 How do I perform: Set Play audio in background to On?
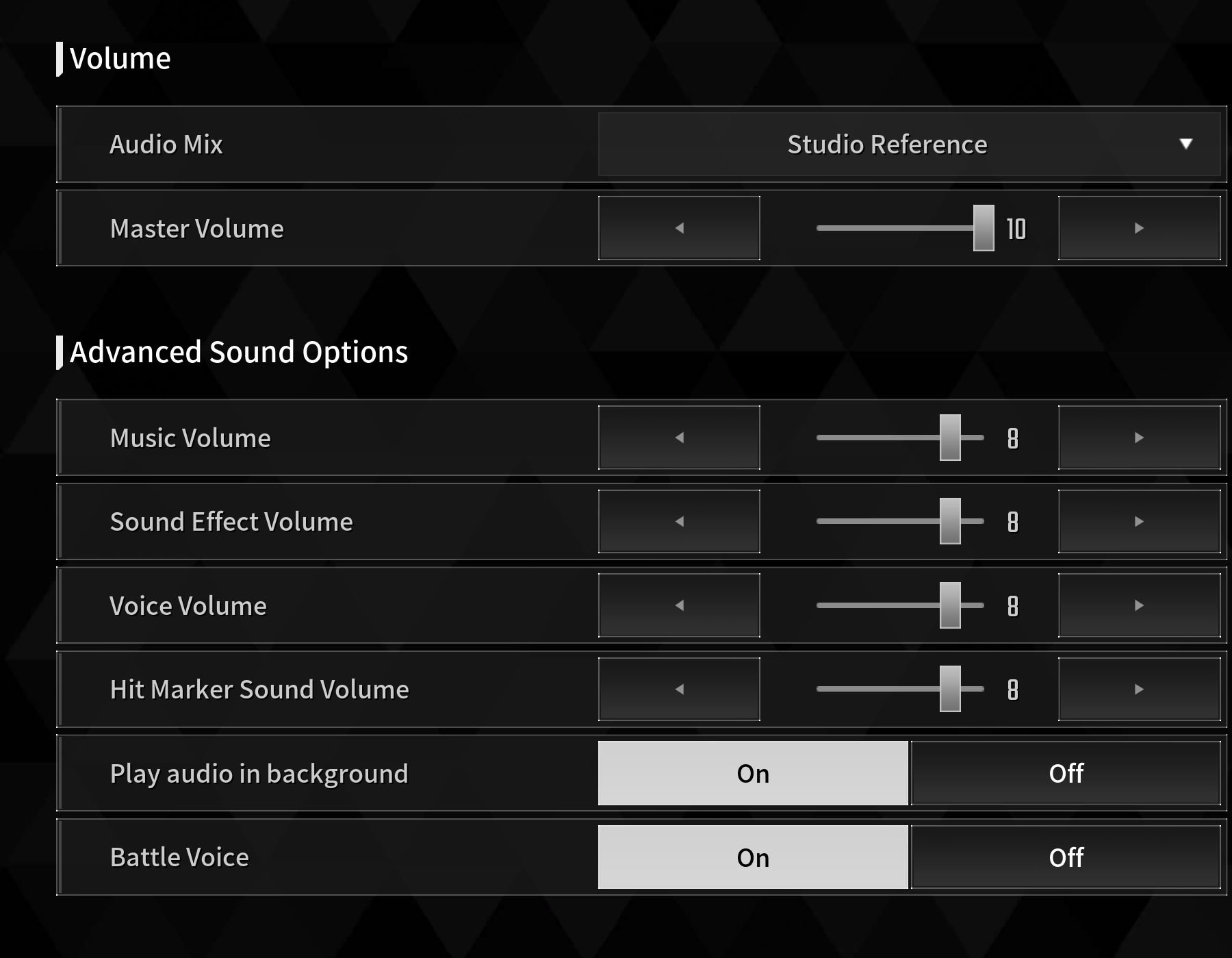753,773
